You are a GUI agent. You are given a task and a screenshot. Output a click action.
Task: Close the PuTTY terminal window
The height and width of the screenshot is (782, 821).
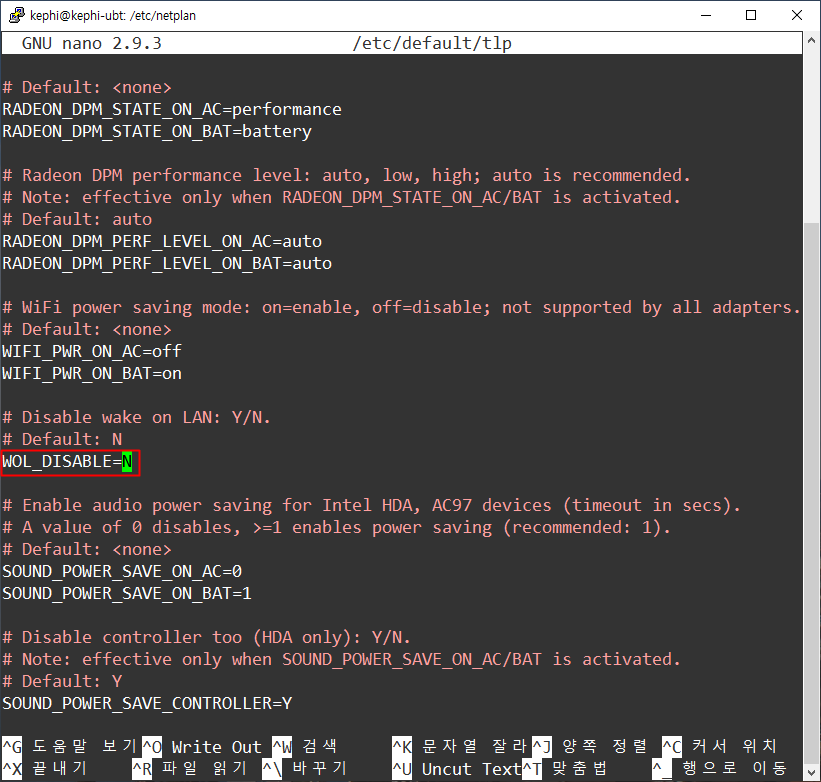[x=796, y=15]
